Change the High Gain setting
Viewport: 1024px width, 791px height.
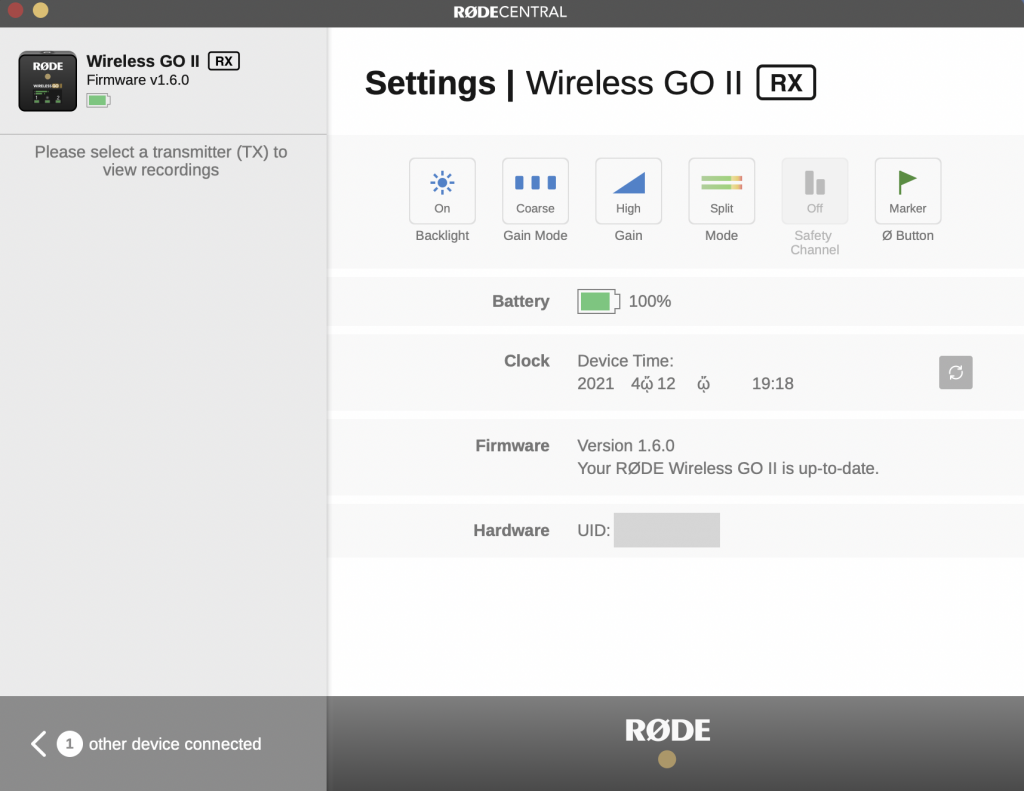point(628,191)
